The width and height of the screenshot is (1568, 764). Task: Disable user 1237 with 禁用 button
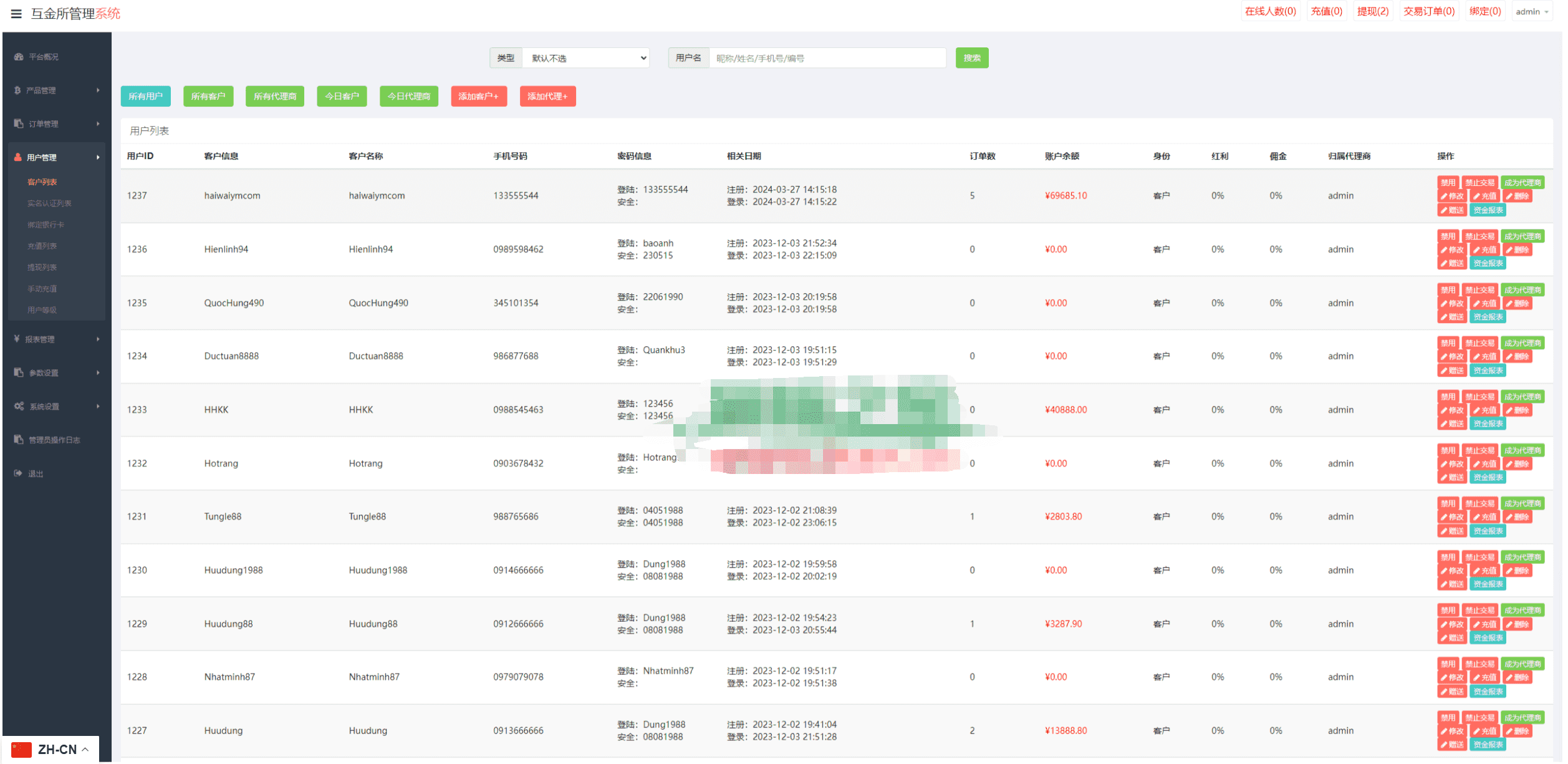pyautogui.click(x=1448, y=183)
